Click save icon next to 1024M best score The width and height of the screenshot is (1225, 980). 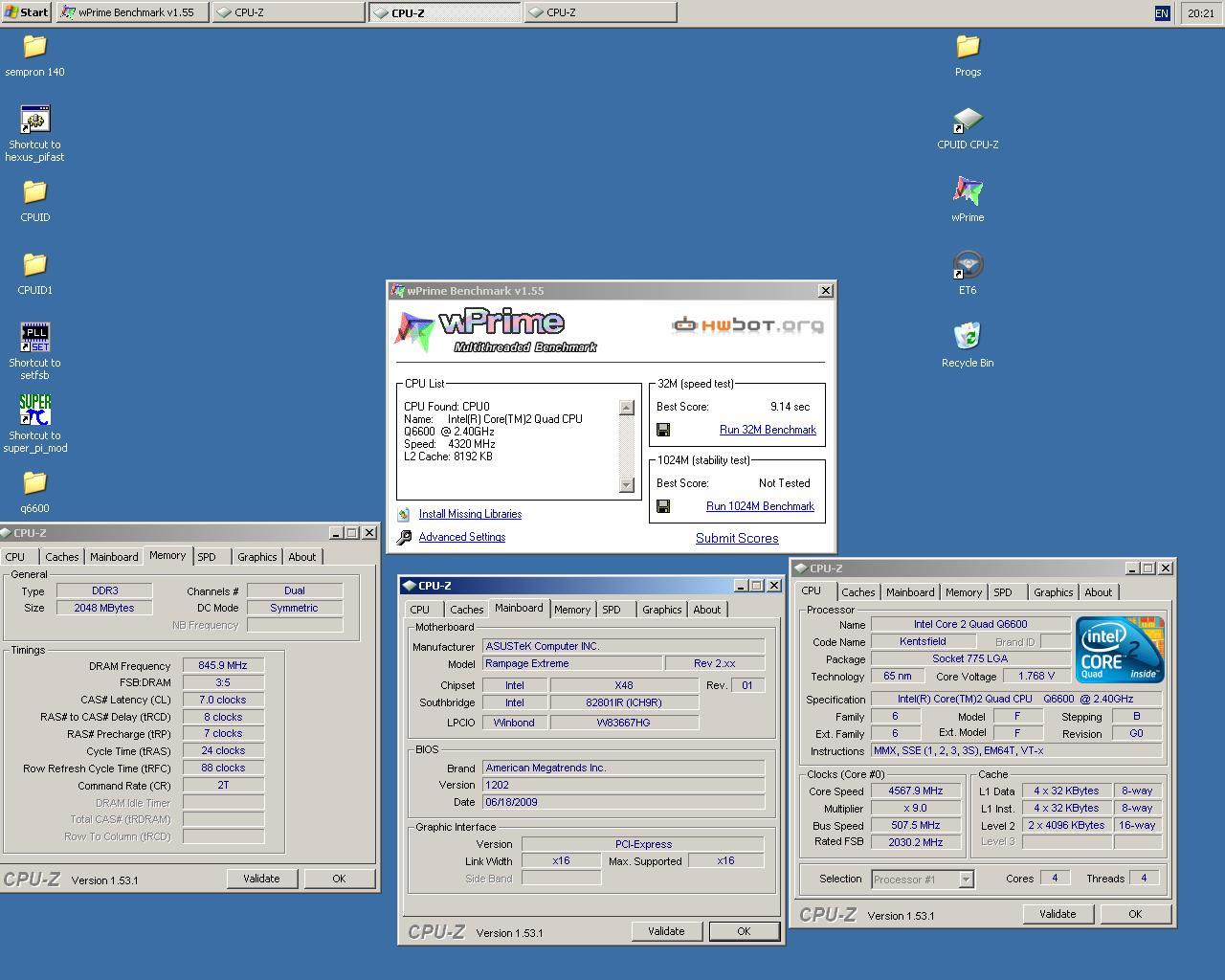coord(663,506)
